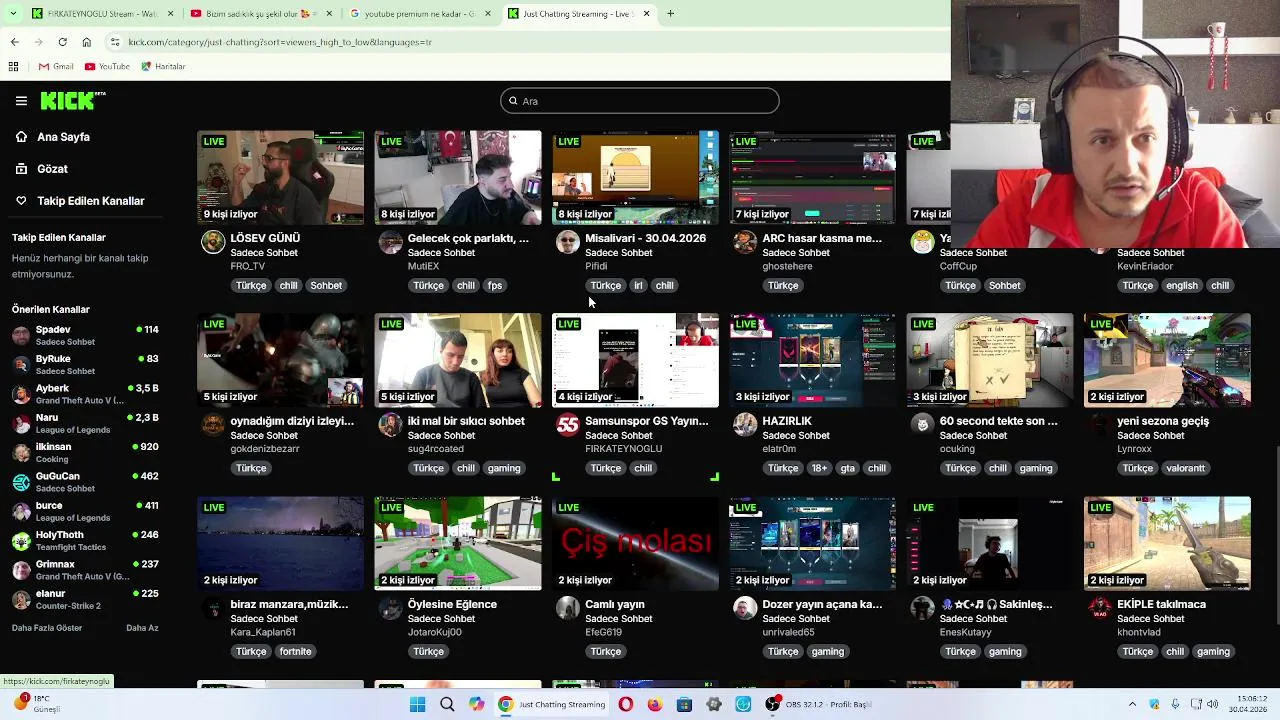Click the 18+ tag under elatr0m

(819, 469)
